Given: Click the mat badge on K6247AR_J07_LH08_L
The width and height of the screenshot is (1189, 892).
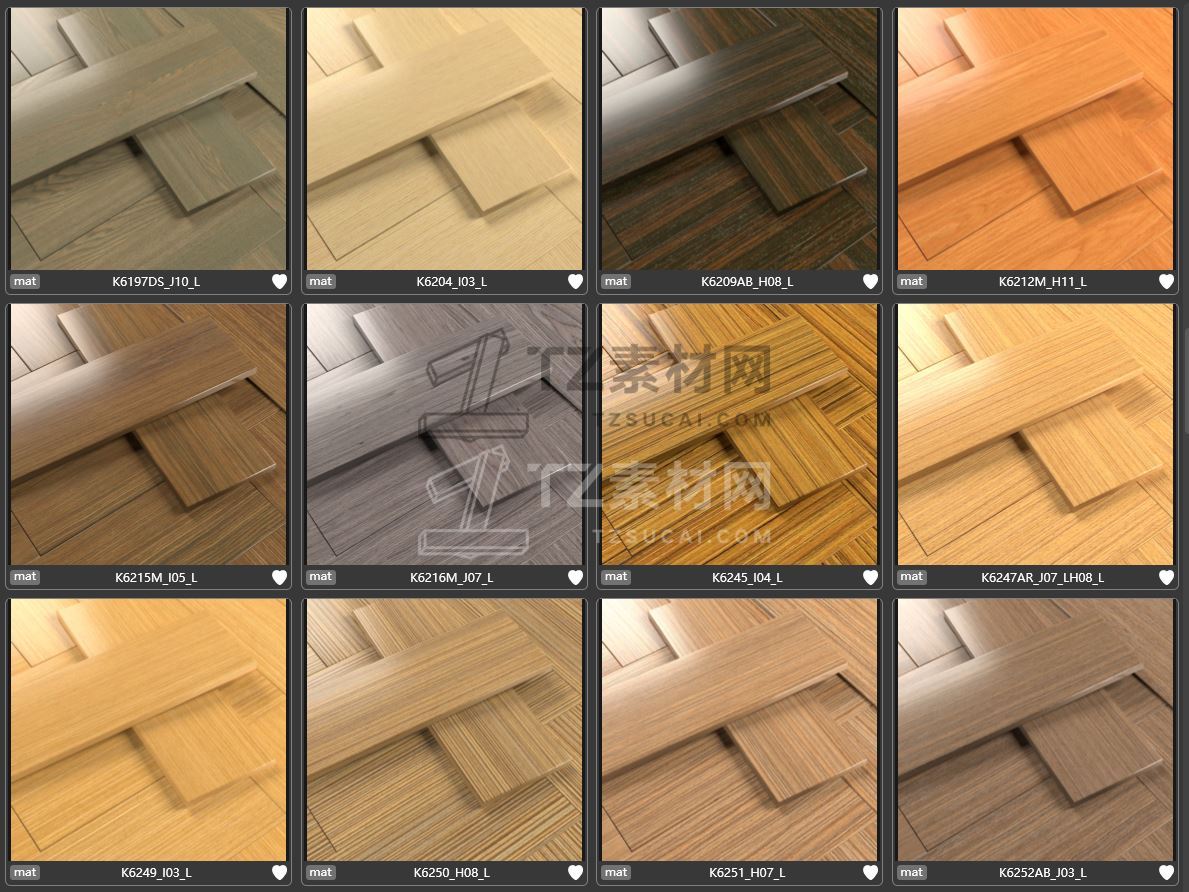Looking at the screenshot, I should tap(911, 576).
